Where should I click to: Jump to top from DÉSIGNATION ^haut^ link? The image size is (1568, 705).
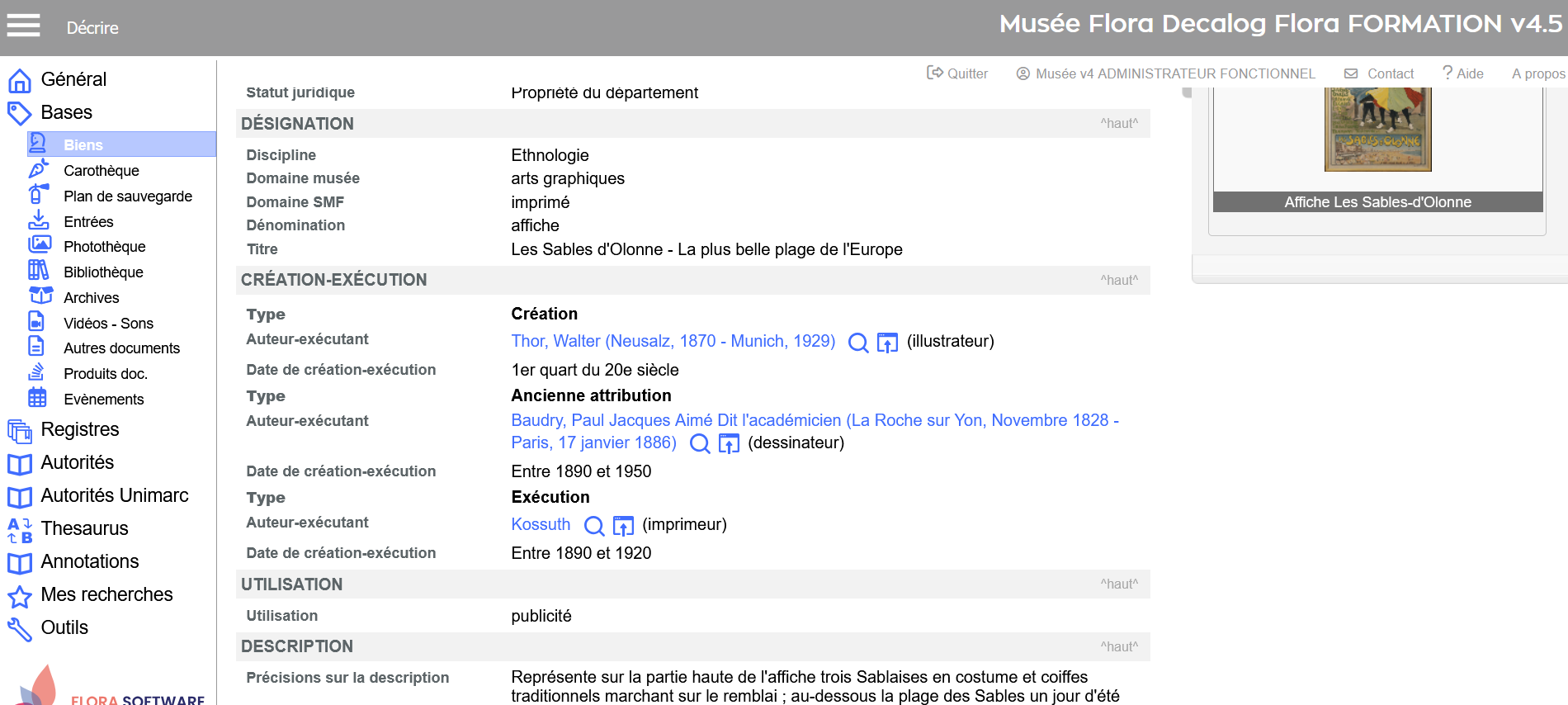point(1118,124)
